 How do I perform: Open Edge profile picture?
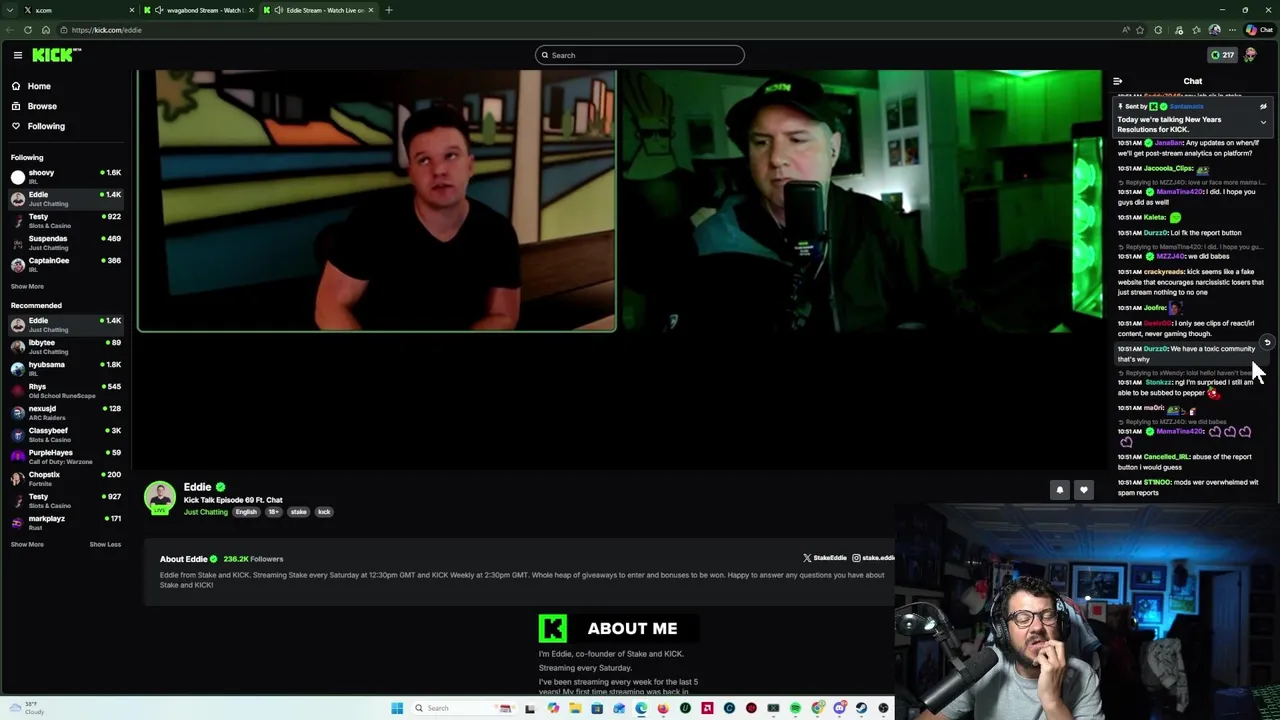point(1215,30)
